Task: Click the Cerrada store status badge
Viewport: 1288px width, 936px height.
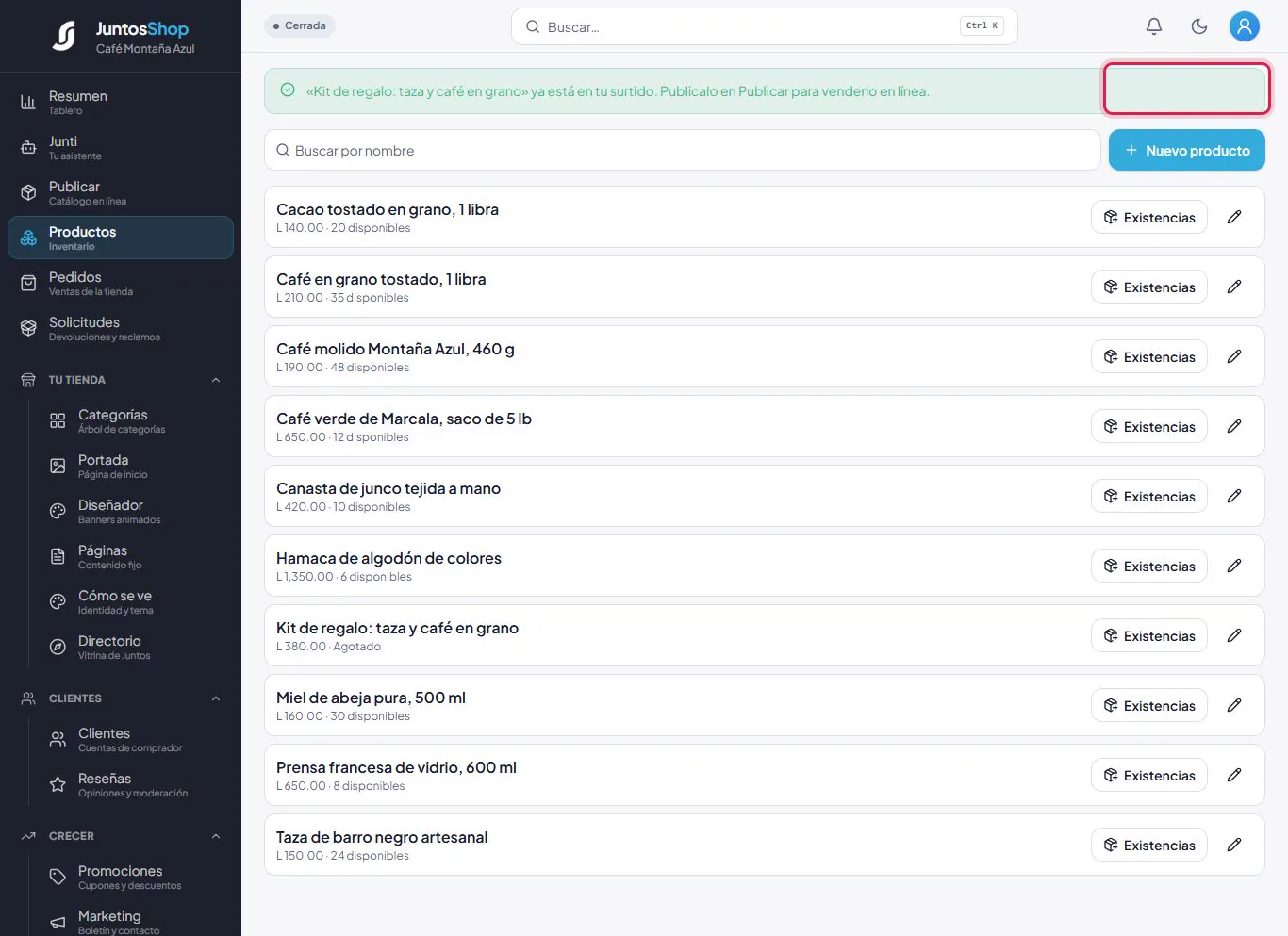Action: (300, 25)
